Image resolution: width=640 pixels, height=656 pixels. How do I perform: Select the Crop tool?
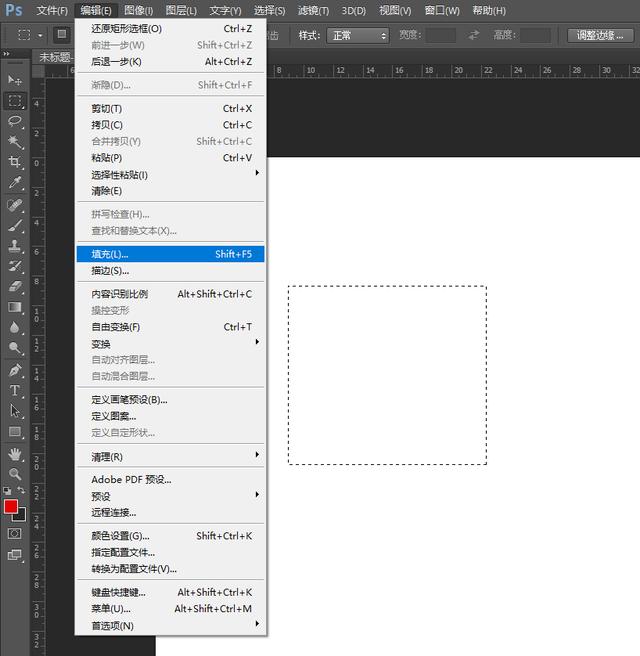(15, 162)
